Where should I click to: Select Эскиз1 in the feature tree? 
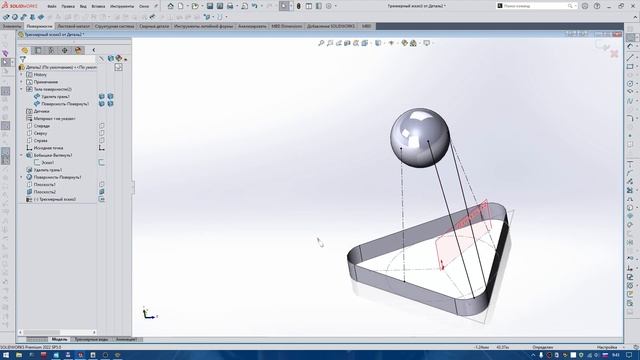point(47,163)
